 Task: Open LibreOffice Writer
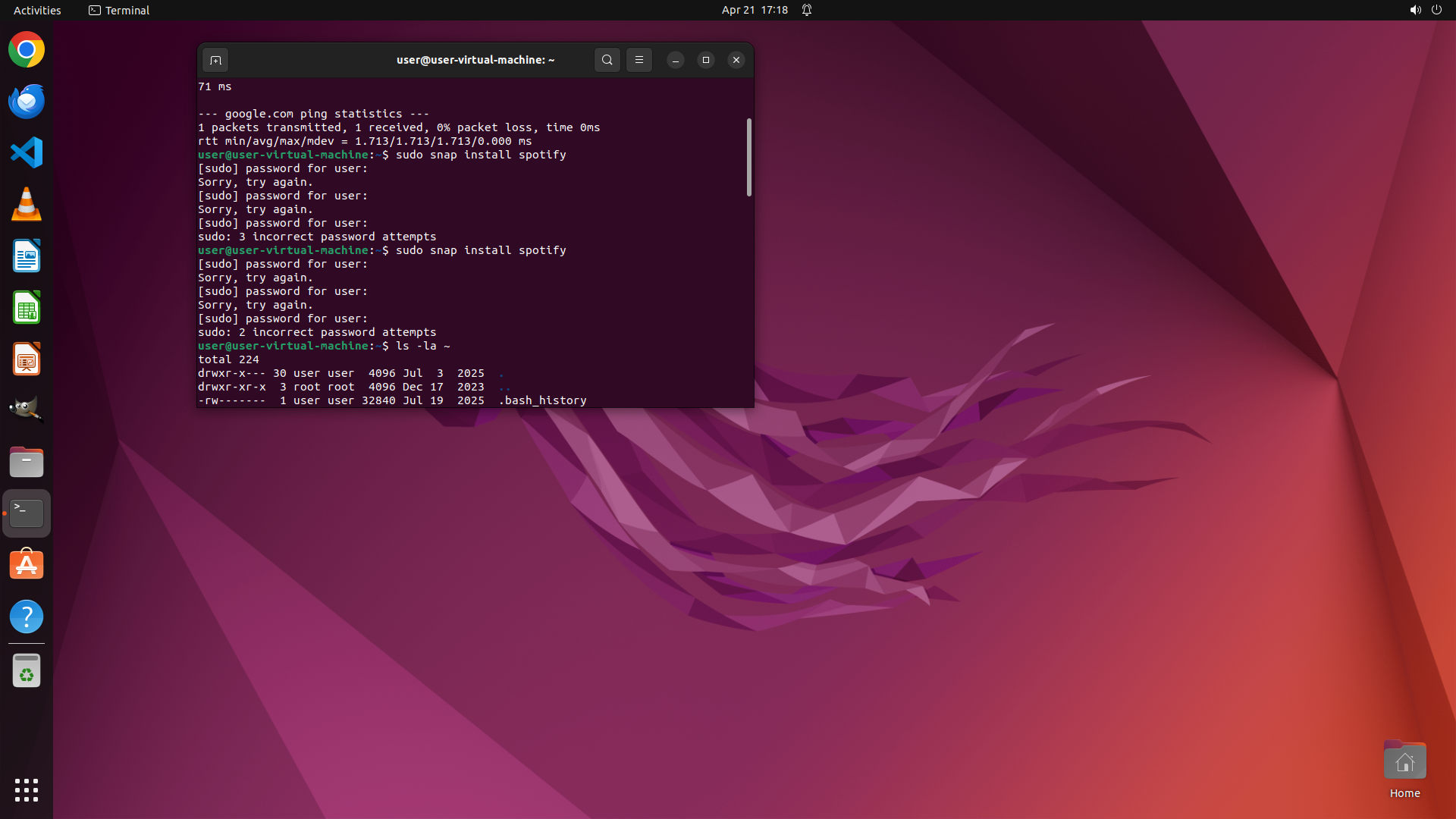27,256
